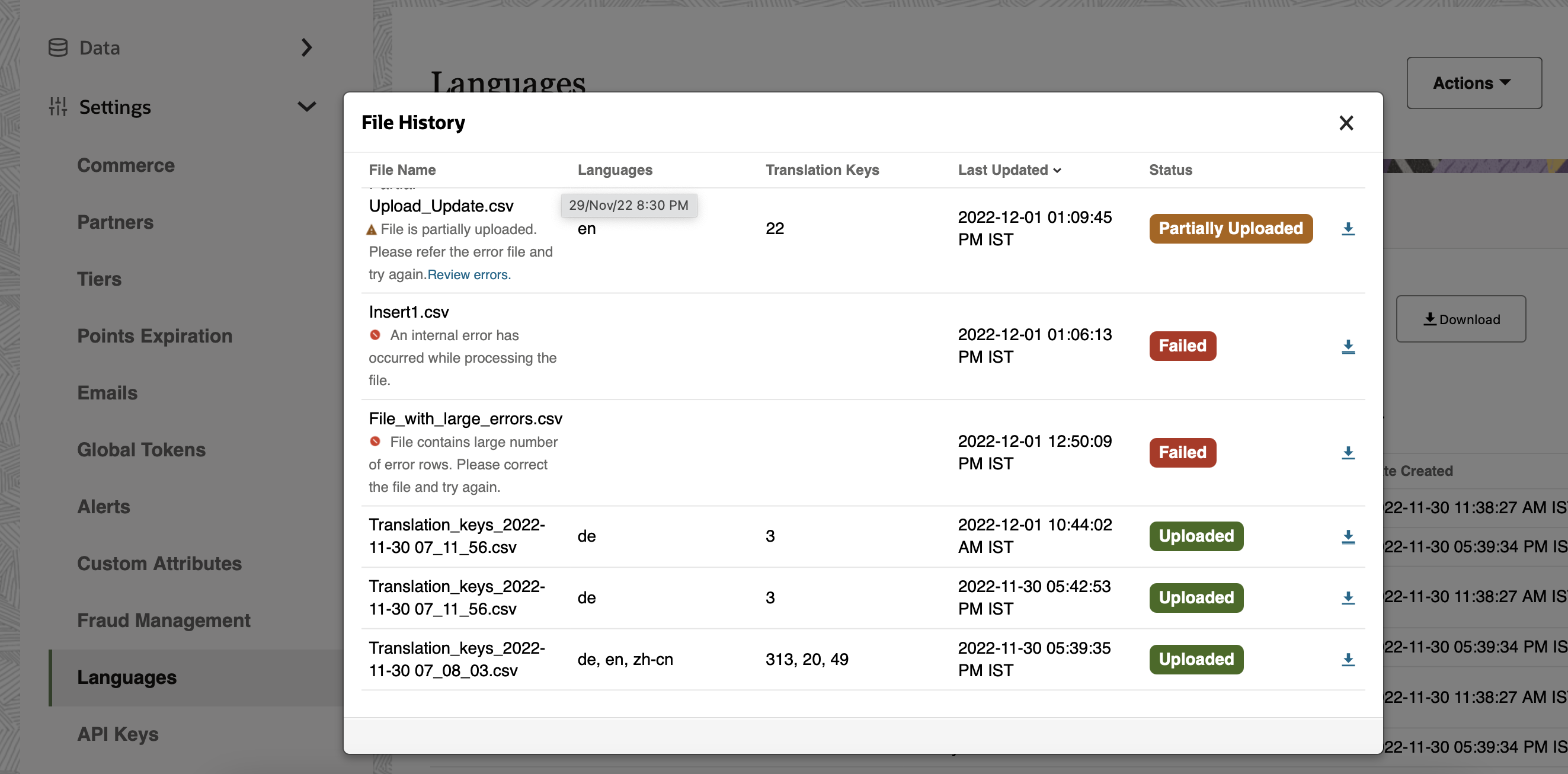This screenshot has width=1568, height=774.
Task: Click Uploaded badge for 05:42:53 PM row
Action: point(1196,597)
